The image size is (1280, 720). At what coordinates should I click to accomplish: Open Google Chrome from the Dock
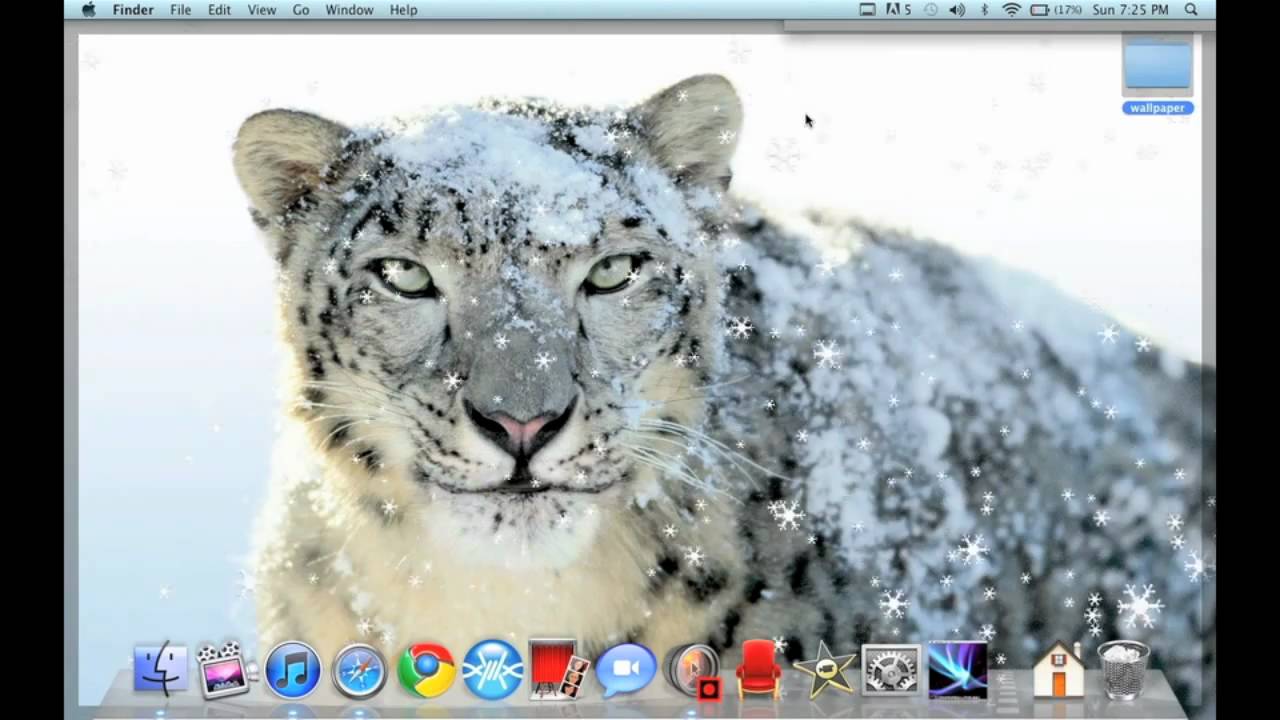pyautogui.click(x=426, y=670)
